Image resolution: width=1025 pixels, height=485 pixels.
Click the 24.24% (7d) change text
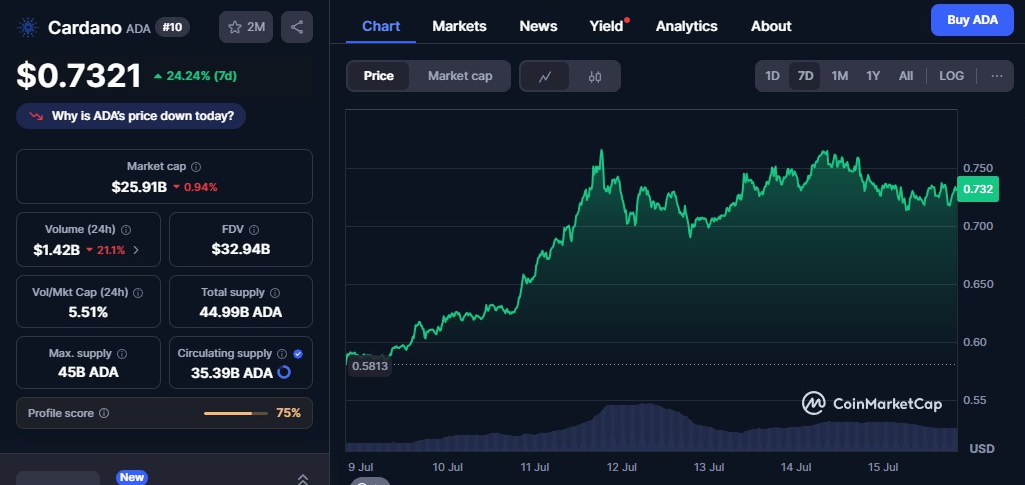coord(203,76)
